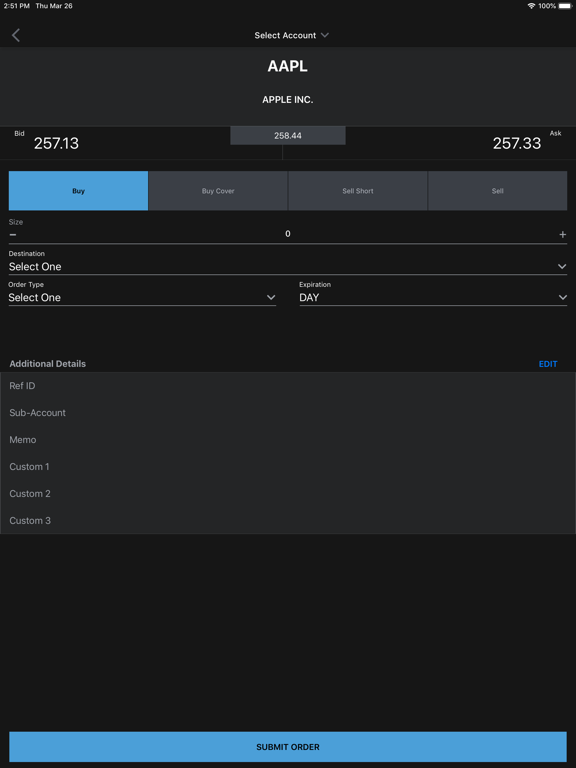Tap the battery icon in status bar

click(x=565, y=6)
